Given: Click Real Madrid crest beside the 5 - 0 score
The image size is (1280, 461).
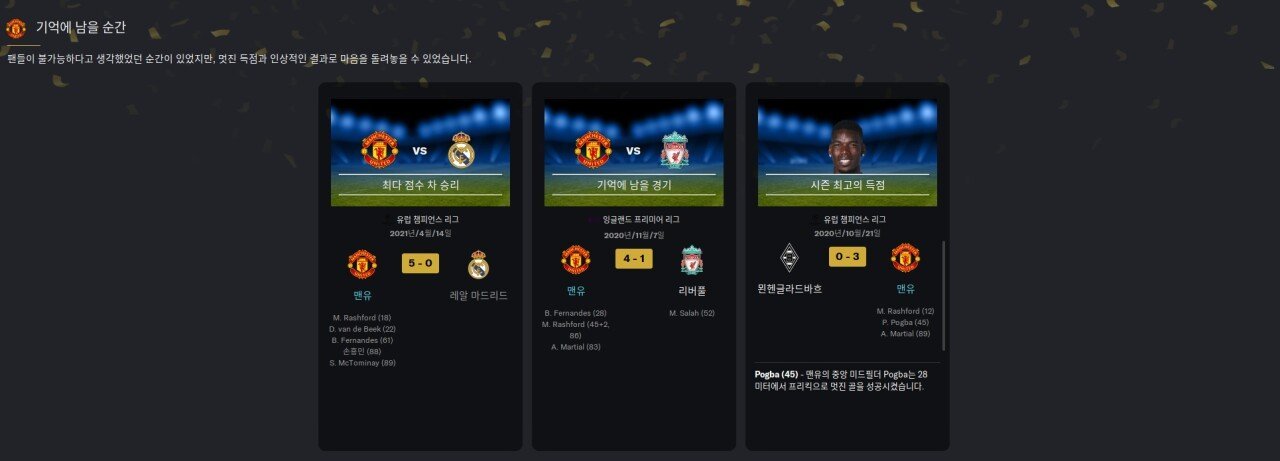Looking at the screenshot, I should [478, 265].
